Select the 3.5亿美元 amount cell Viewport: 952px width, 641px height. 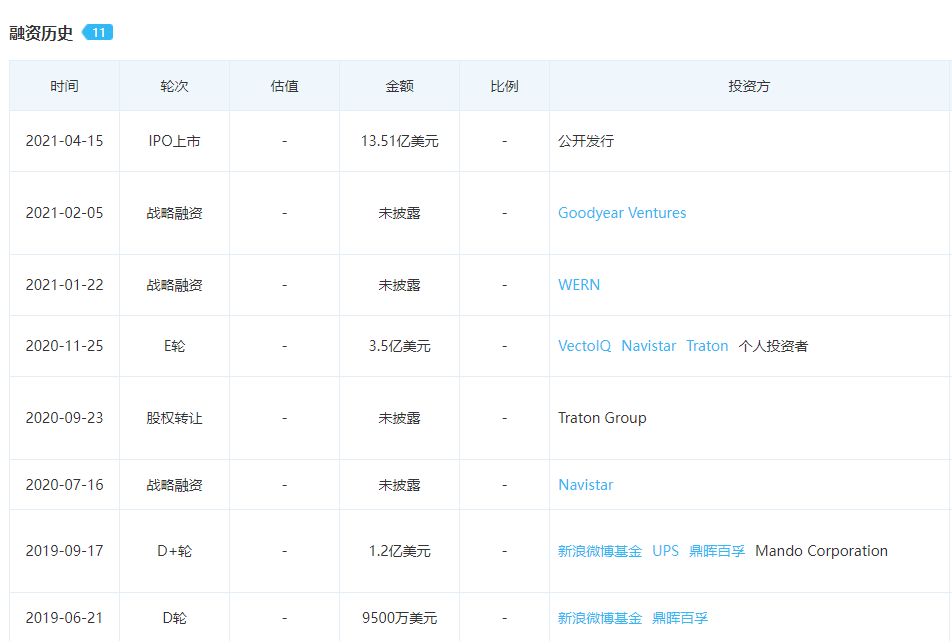click(x=400, y=346)
